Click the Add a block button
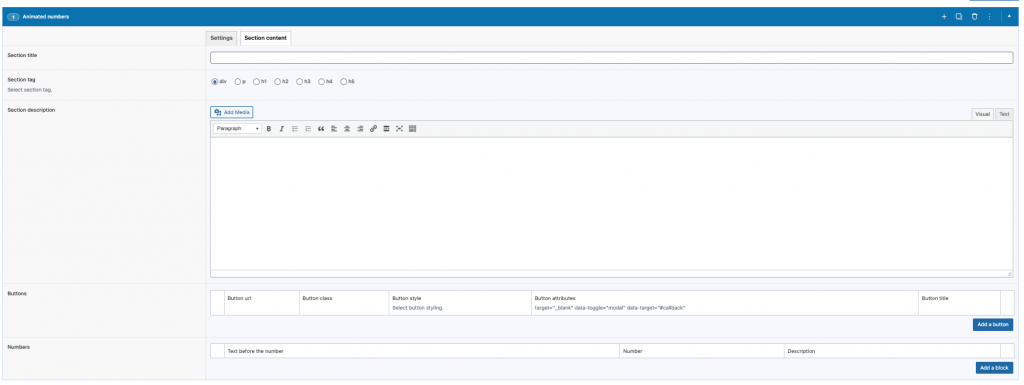 click(x=995, y=368)
